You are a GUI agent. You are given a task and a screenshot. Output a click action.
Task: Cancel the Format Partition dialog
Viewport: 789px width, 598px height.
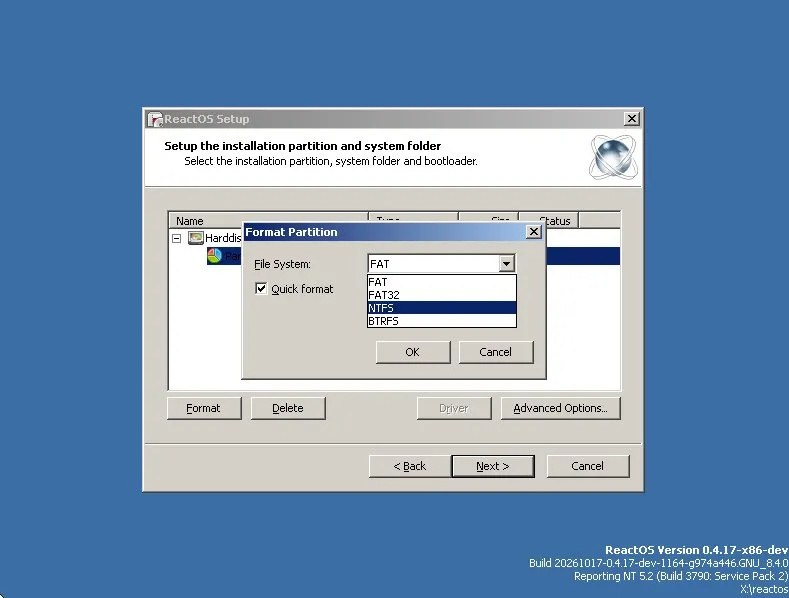coord(496,352)
